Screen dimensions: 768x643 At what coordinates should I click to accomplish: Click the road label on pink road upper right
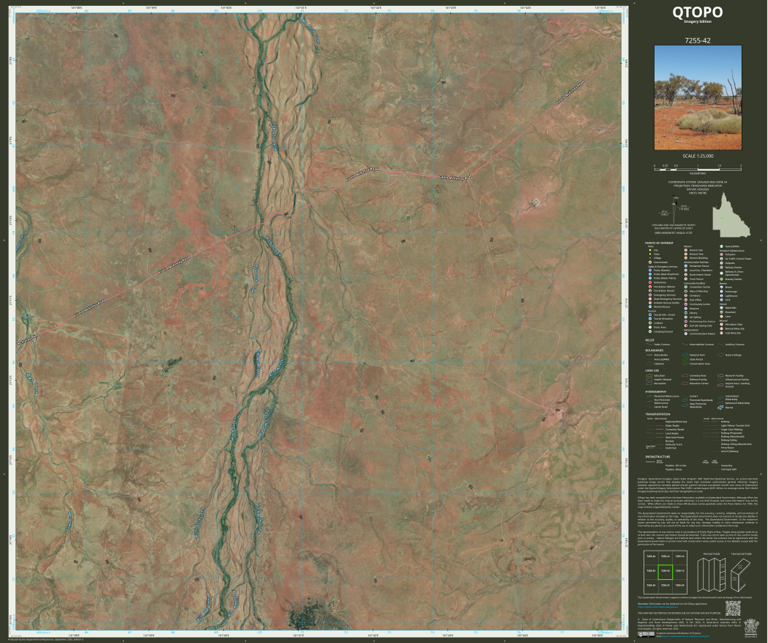point(571,92)
